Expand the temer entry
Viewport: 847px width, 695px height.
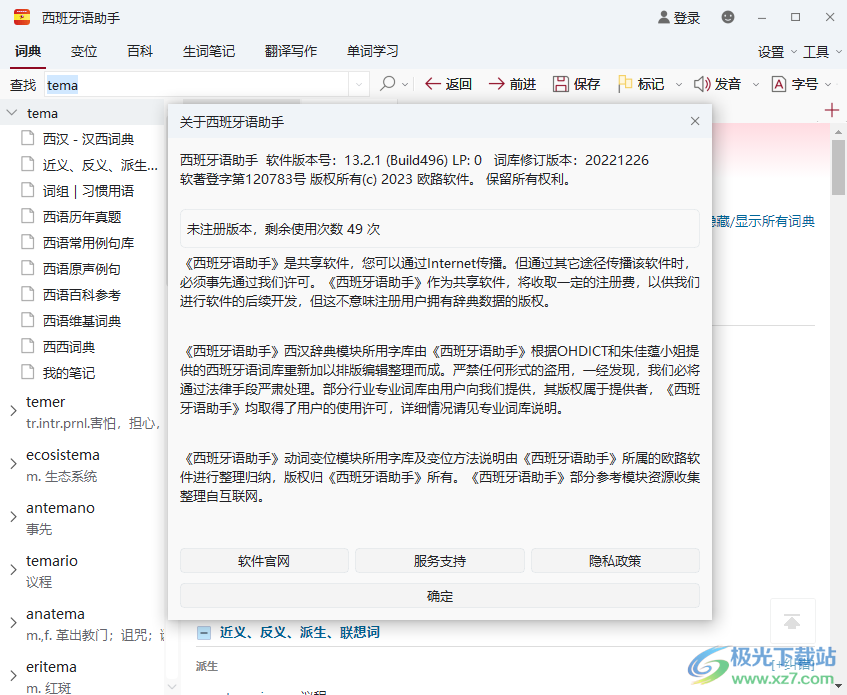pyautogui.click(x=13, y=410)
